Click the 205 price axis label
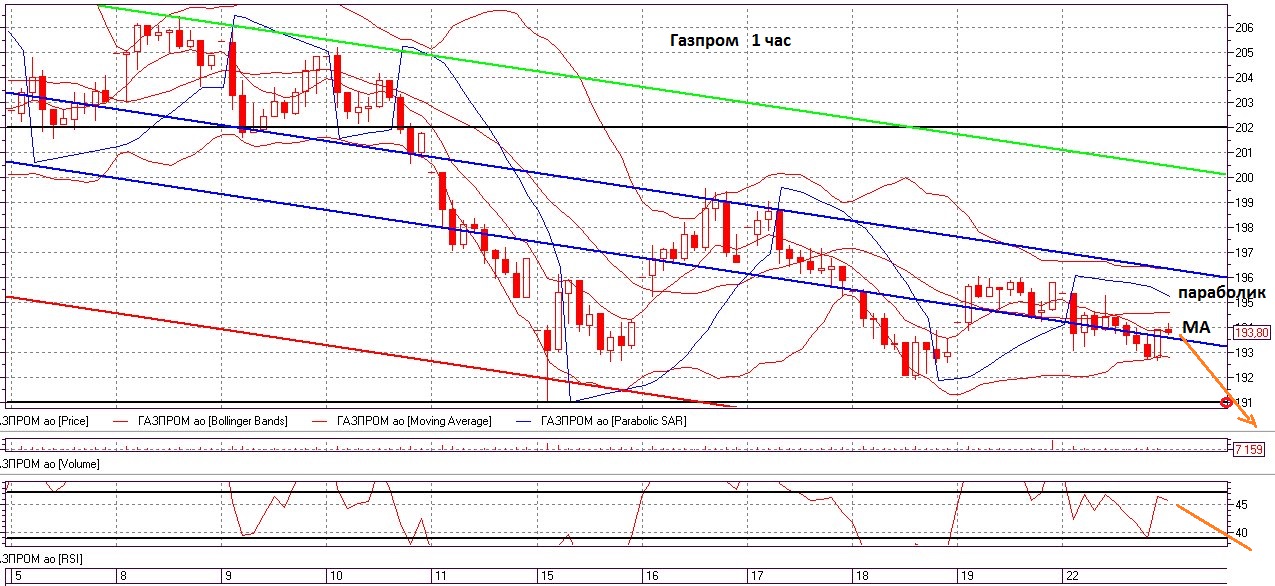Image resolution: width=1275 pixels, height=586 pixels. pos(1244,52)
